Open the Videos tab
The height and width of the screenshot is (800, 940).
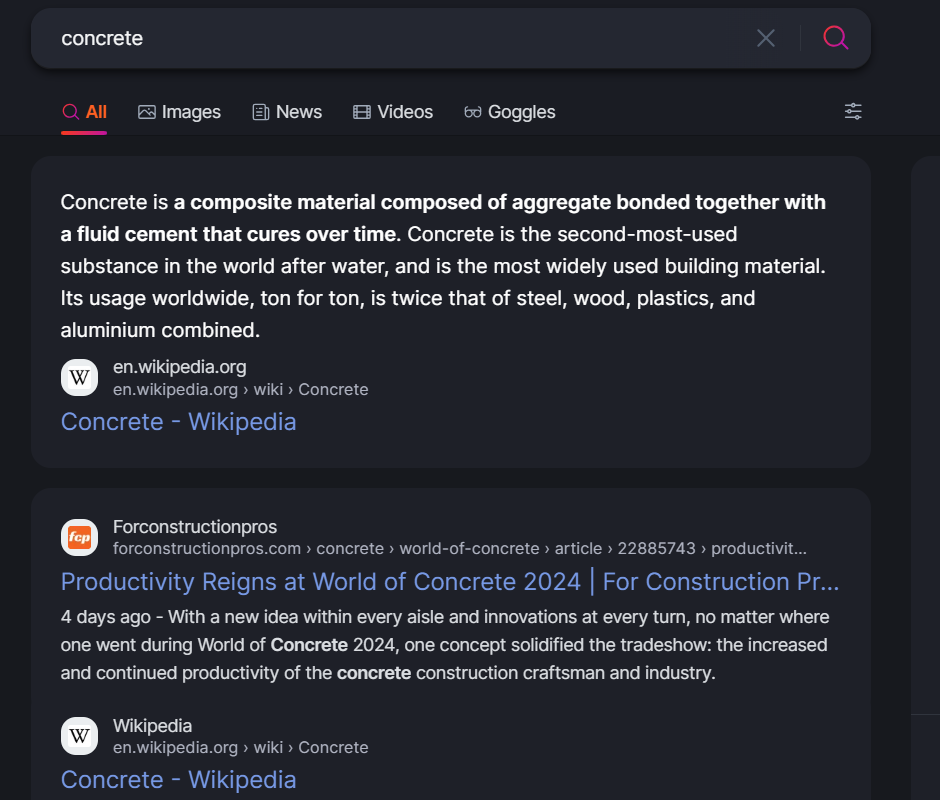coord(393,112)
